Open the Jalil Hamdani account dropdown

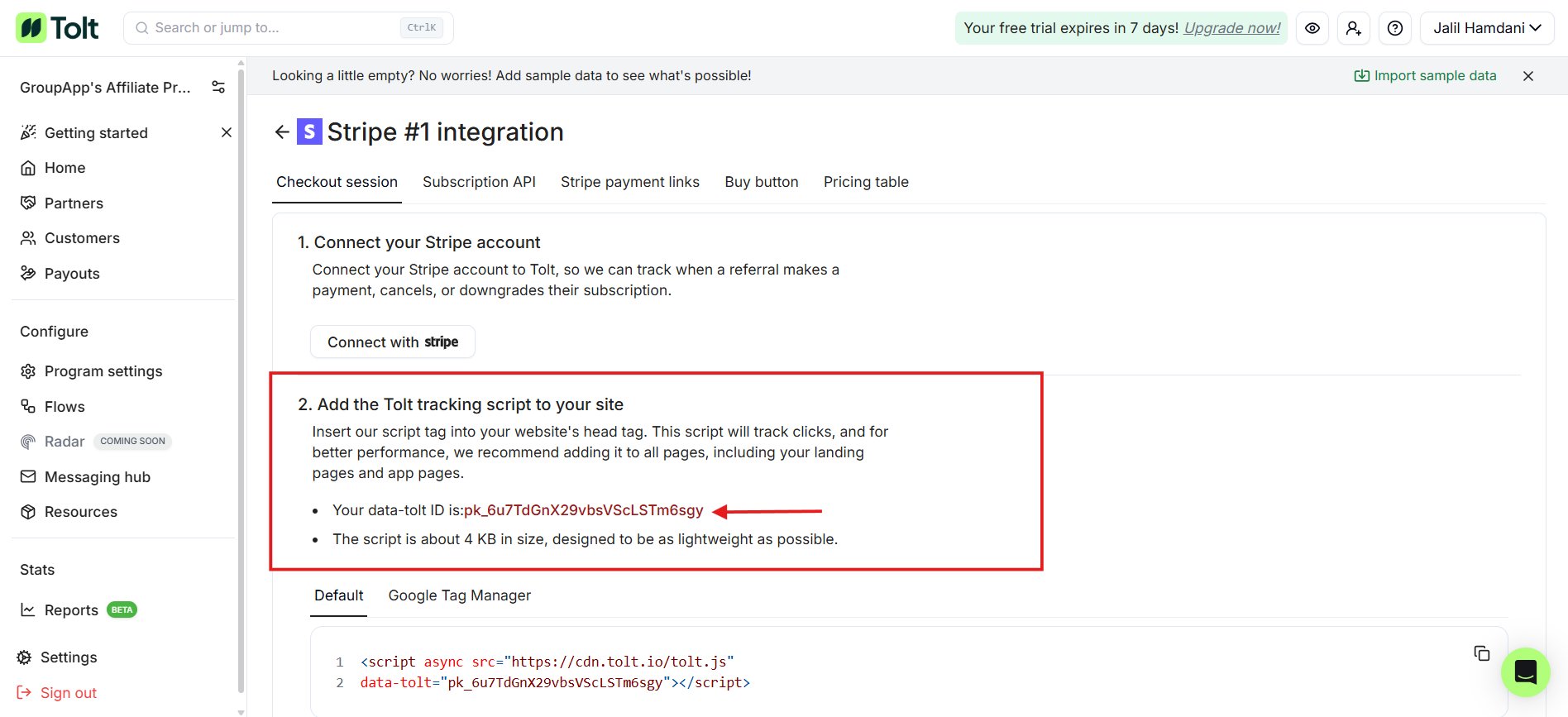[x=1486, y=28]
